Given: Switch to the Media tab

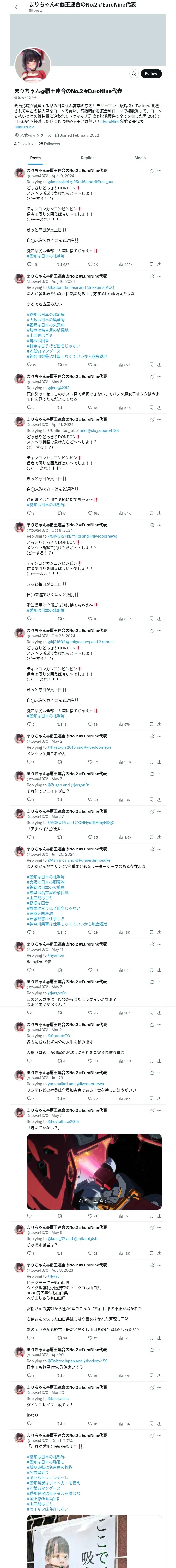Looking at the screenshot, I should 140,158.
